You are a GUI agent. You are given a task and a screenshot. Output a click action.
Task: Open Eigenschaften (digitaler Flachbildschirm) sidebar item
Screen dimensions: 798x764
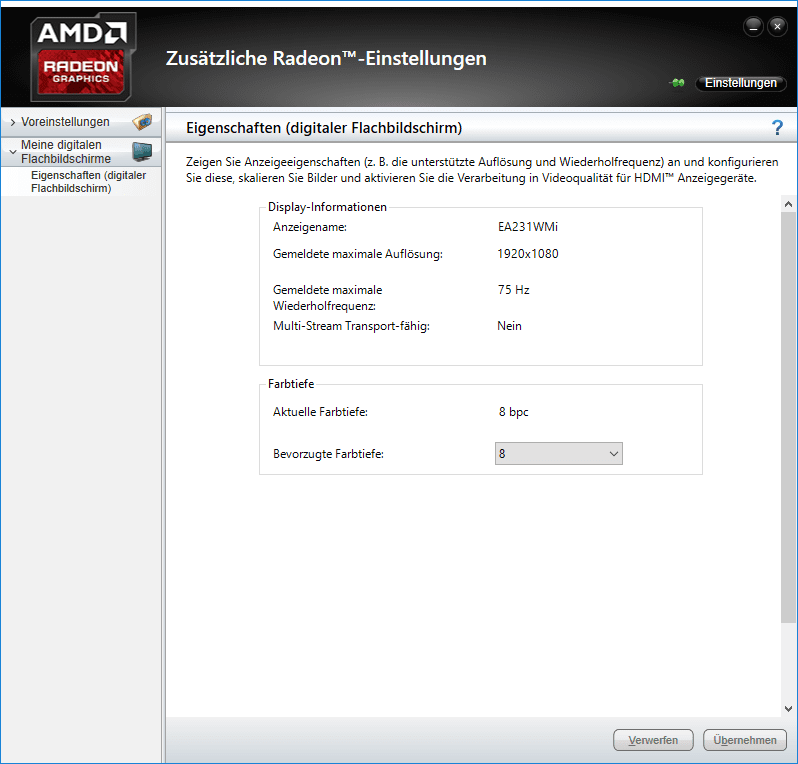tap(88, 182)
